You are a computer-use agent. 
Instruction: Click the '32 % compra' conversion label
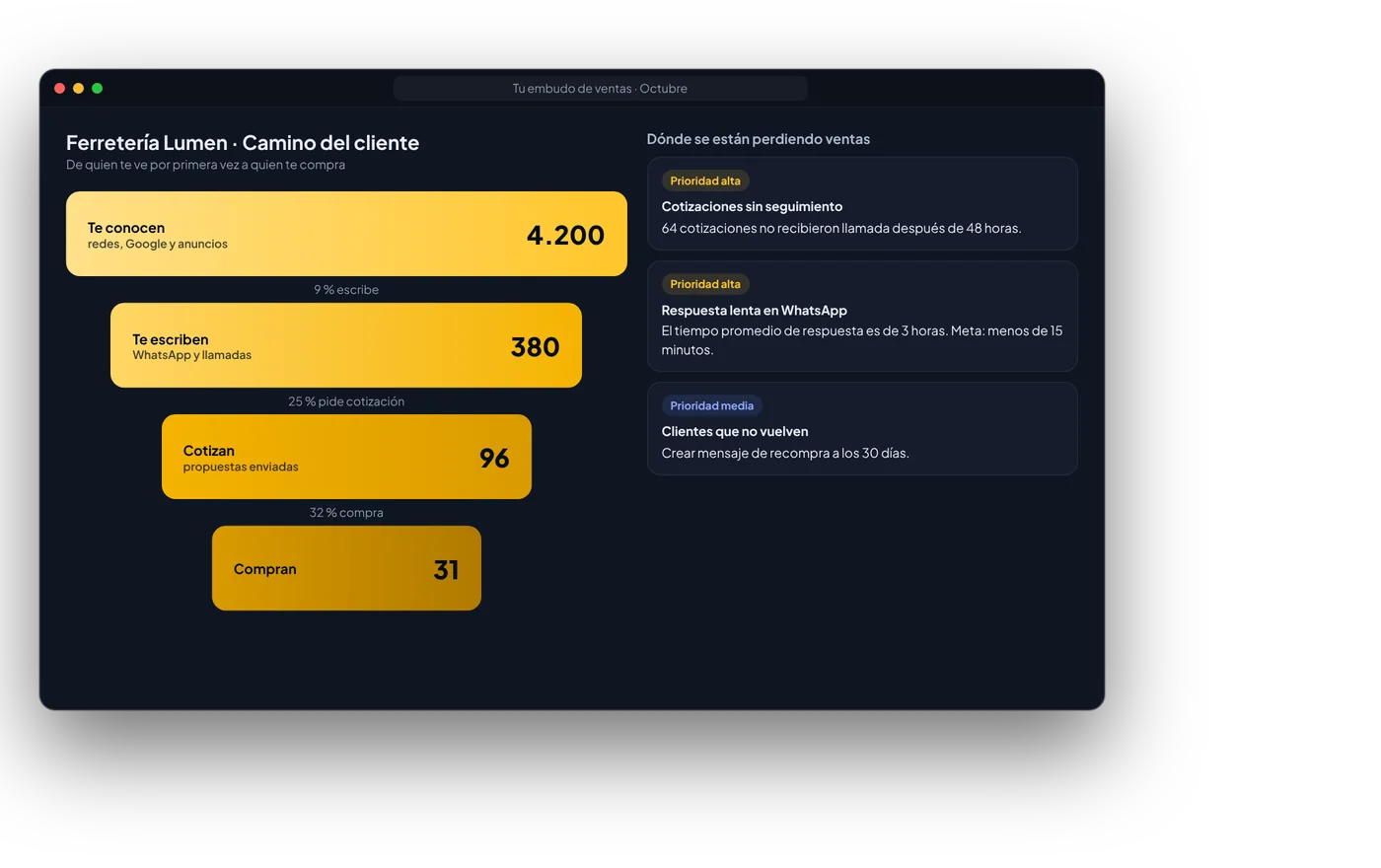(x=346, y=513)
